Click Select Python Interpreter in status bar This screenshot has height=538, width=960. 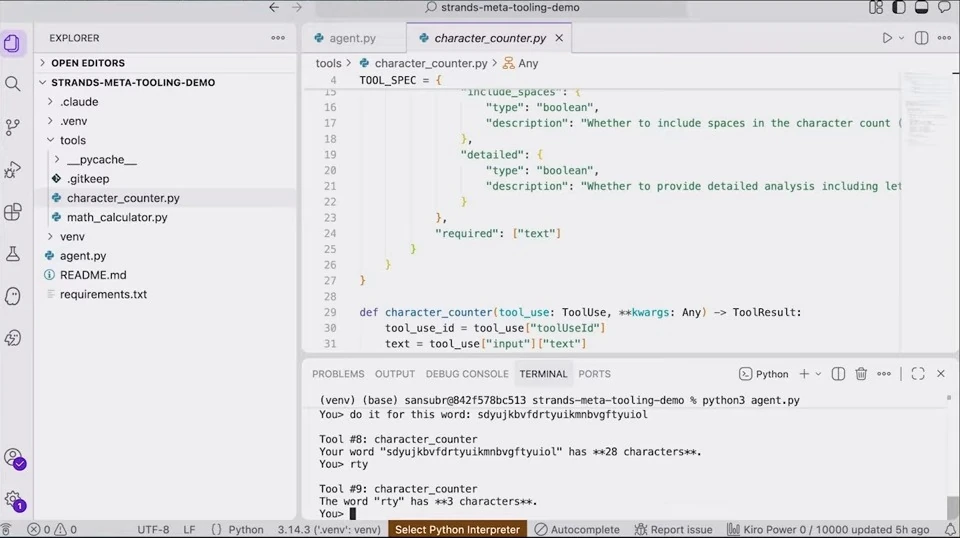click(457, 530)
